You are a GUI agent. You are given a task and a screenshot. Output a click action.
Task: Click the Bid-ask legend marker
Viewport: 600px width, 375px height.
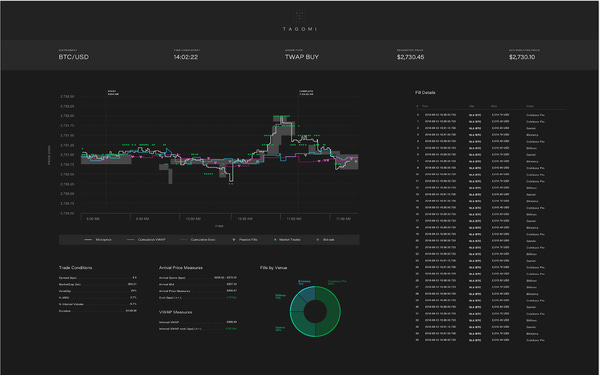click(318, 240)
